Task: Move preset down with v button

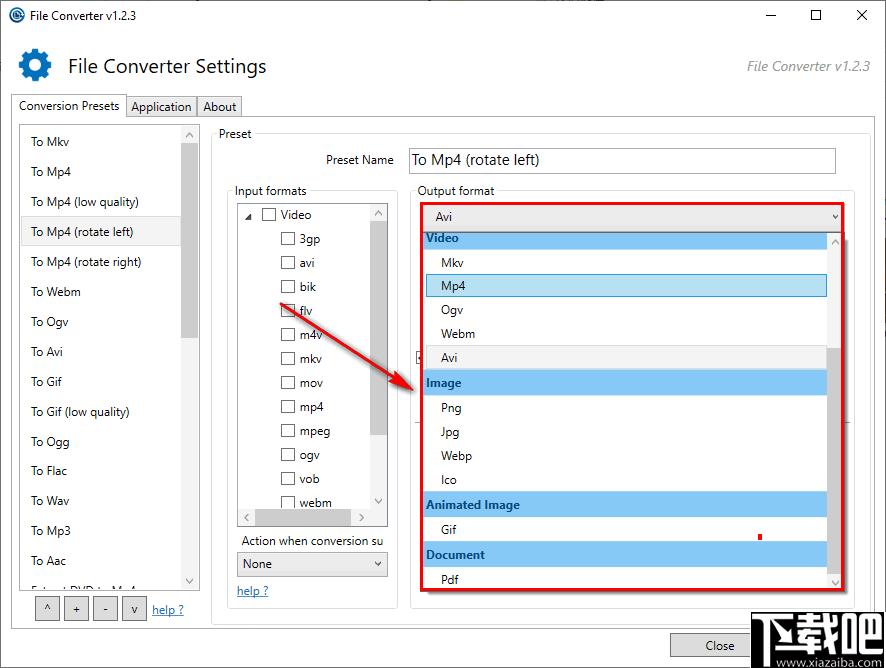Action: coord(134,609)
